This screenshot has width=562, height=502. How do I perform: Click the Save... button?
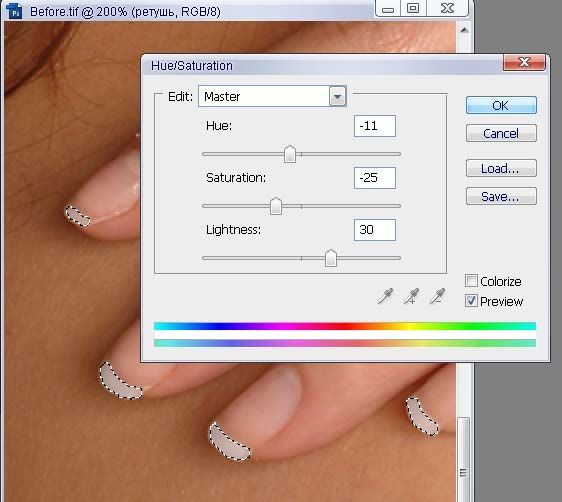501,196
